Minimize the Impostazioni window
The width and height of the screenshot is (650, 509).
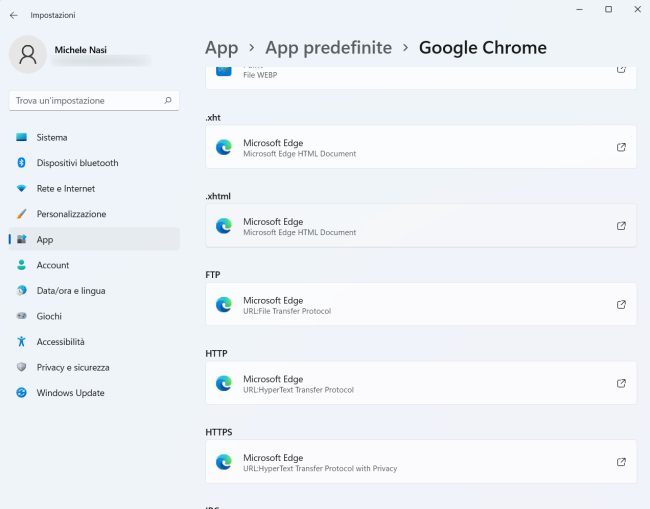point(580,9)
